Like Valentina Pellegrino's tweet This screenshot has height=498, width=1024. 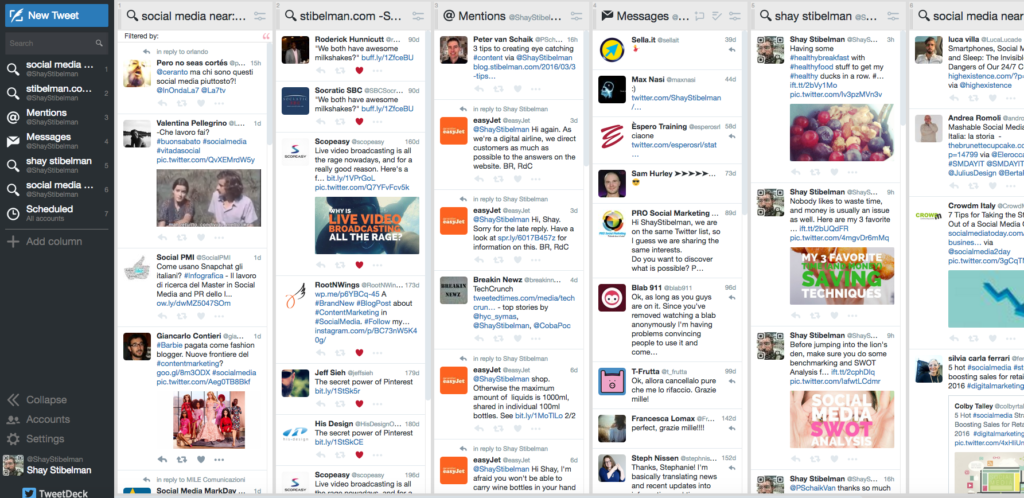click(x=200, y=238)
